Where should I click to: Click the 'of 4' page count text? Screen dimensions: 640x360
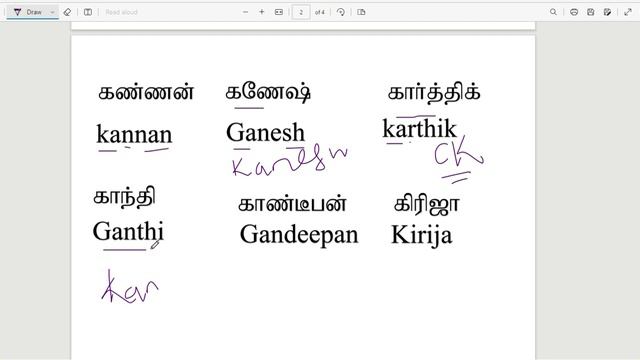320,12
